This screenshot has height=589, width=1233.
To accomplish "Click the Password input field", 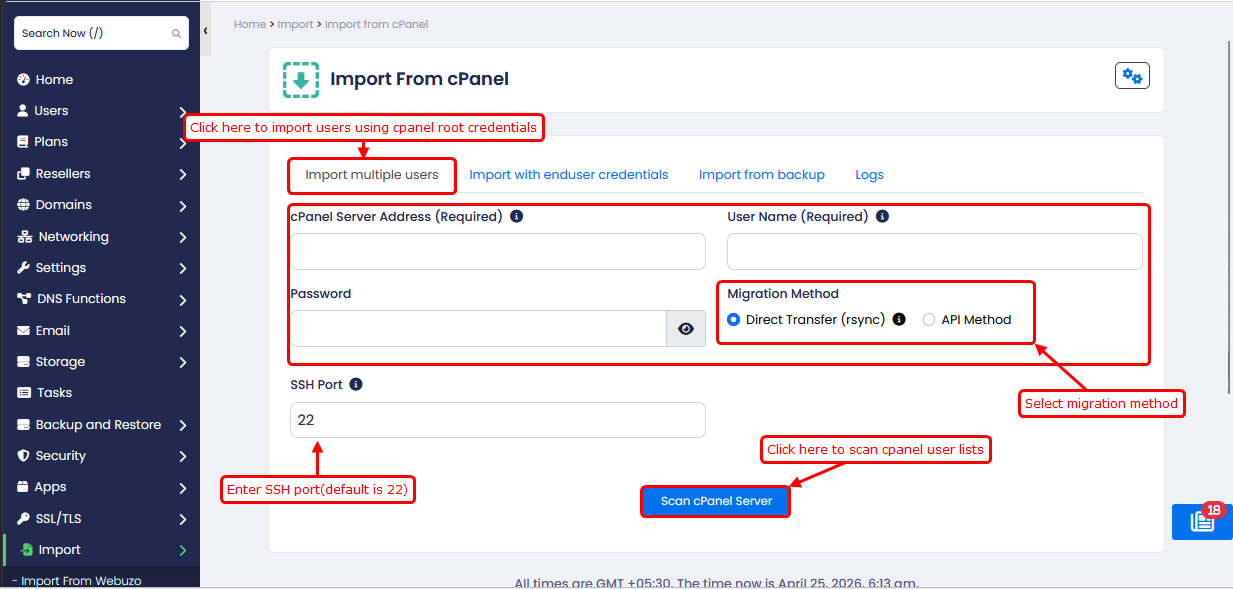I will [478, 328].
